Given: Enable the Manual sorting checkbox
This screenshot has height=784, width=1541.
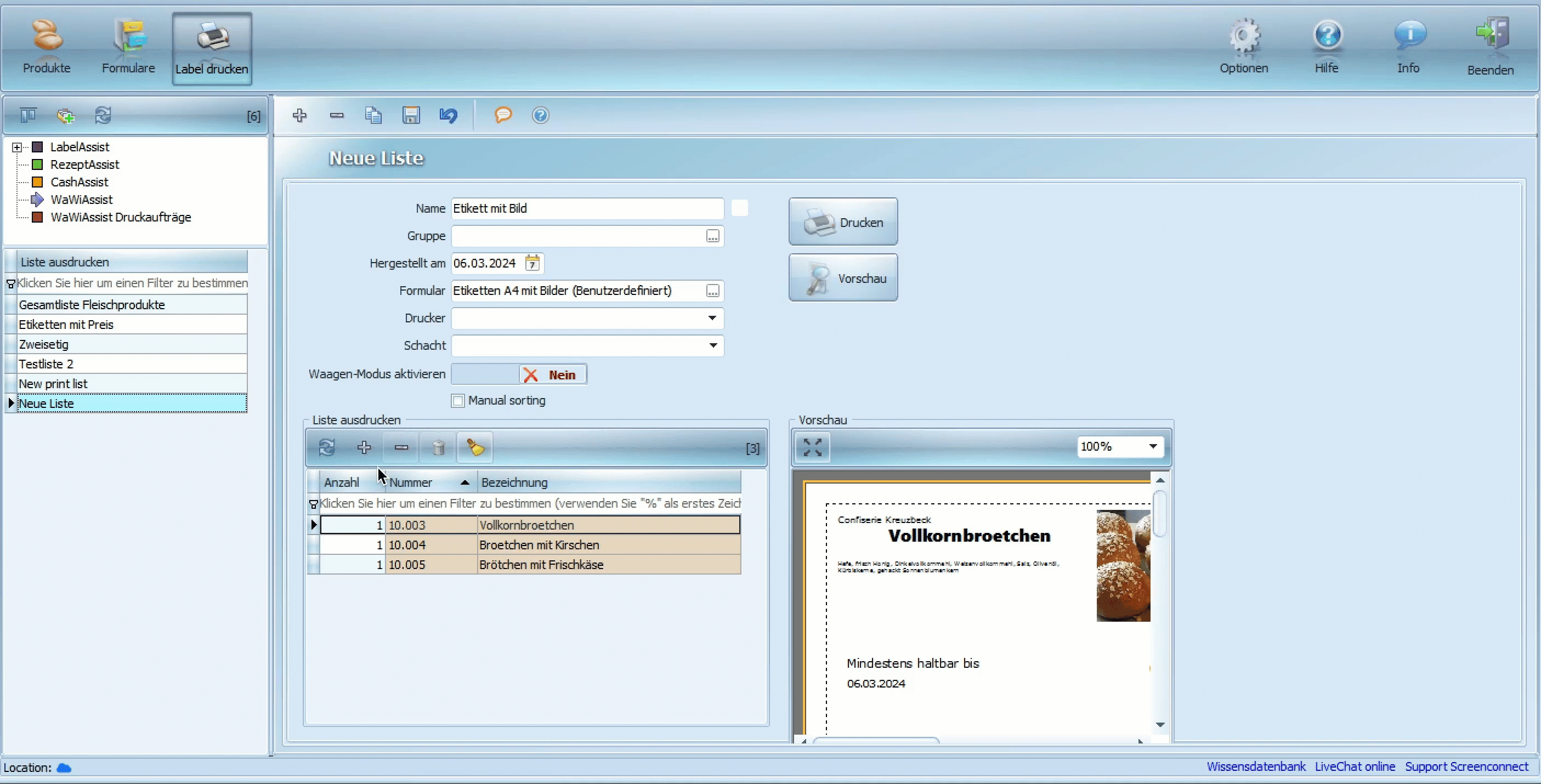Looking at the screenshot, I should point(458,400).
